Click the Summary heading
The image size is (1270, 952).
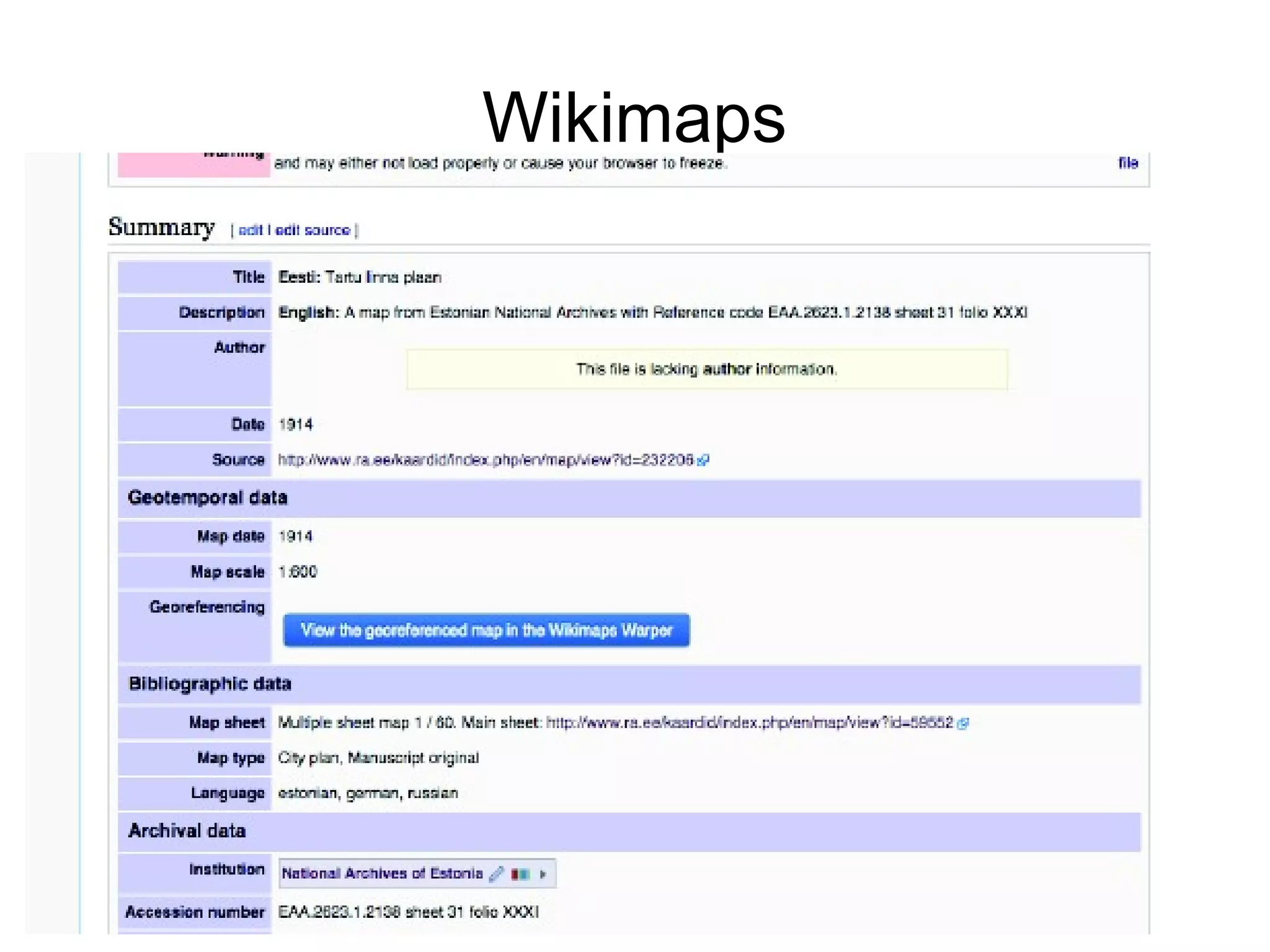(161, 227)
